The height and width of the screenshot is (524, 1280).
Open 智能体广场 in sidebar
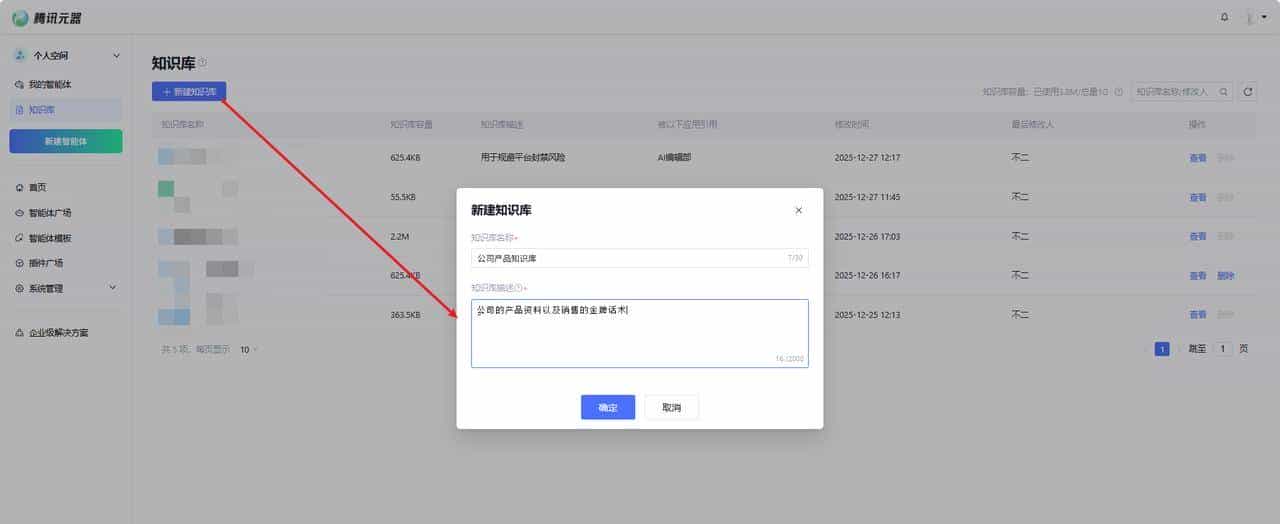[49, 213]
